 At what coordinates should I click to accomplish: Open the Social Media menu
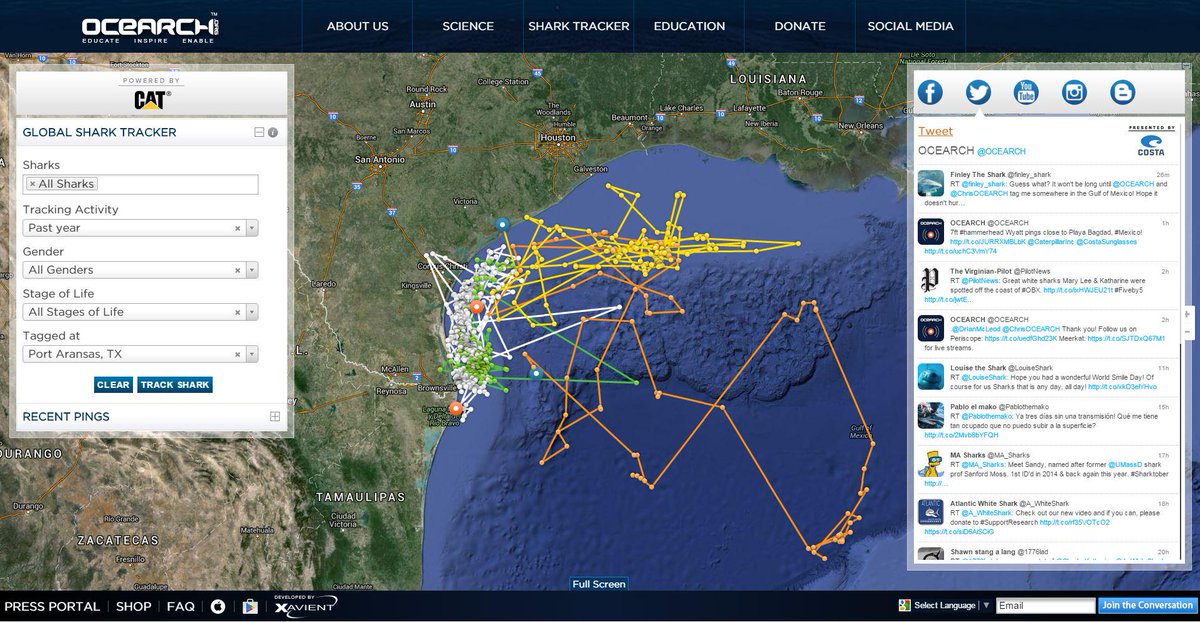pyautogui.click(x=911, y=26)
